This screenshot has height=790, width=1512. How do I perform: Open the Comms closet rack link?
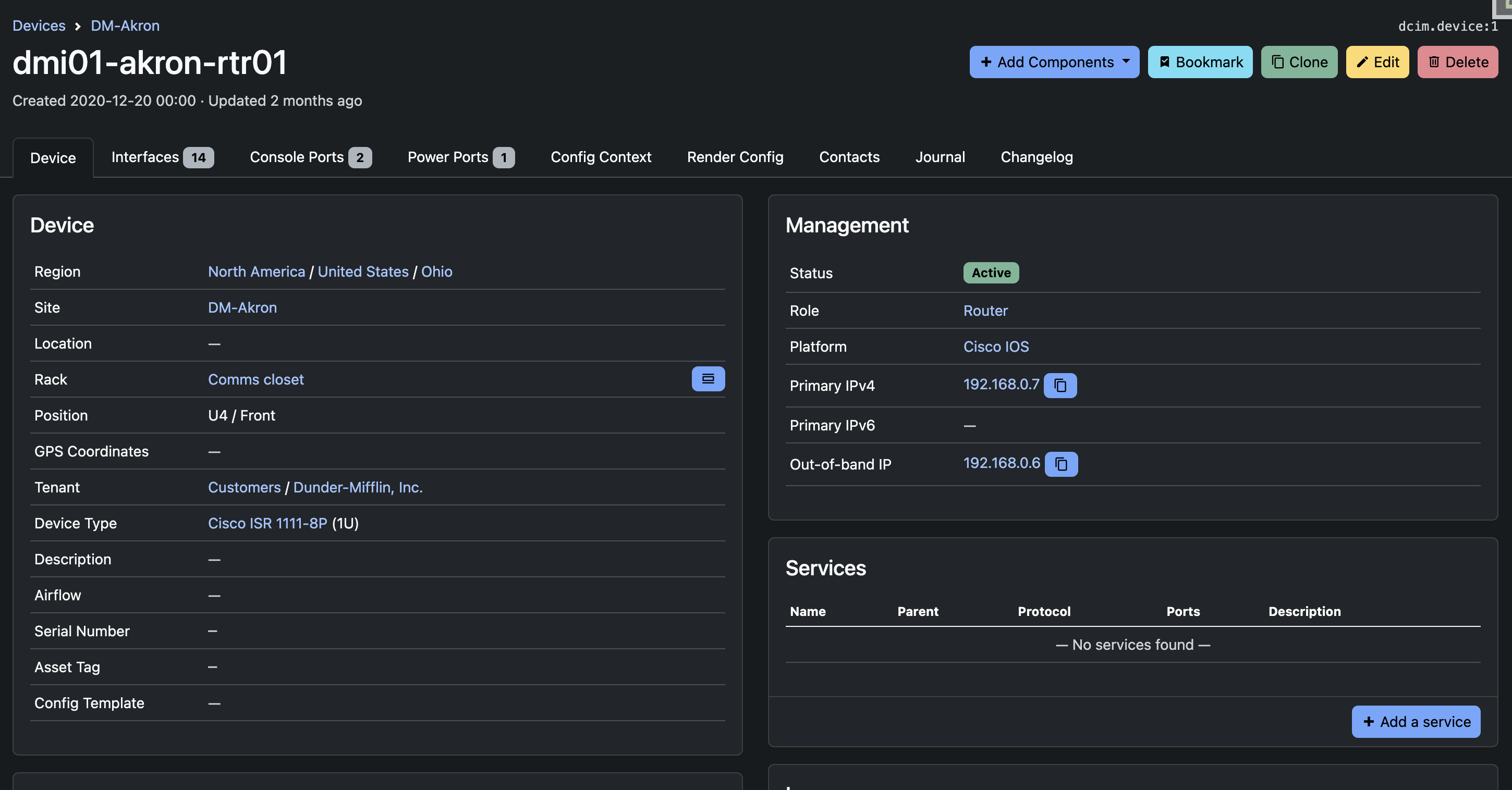click(256, 379)
